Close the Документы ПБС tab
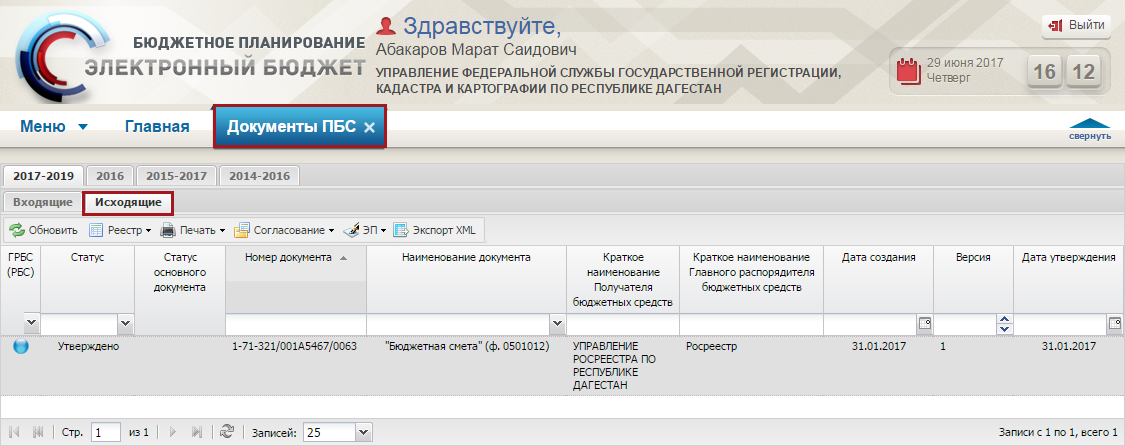The width and height of the screenshot is (1125, 446). point(369,128)
